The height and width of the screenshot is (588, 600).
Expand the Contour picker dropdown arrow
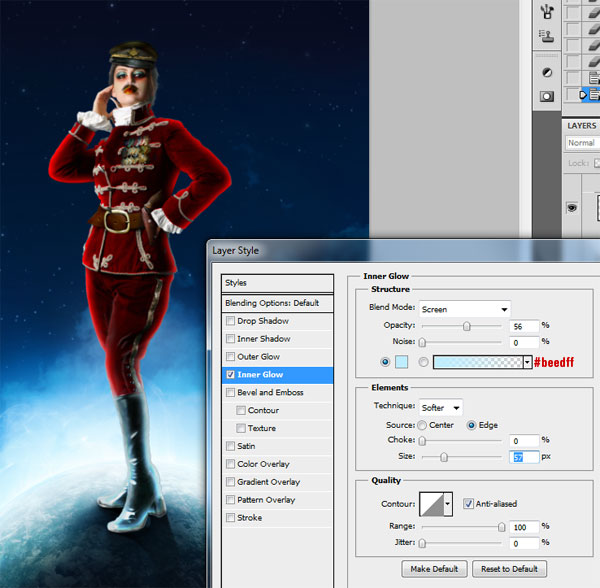click(448, 504)
